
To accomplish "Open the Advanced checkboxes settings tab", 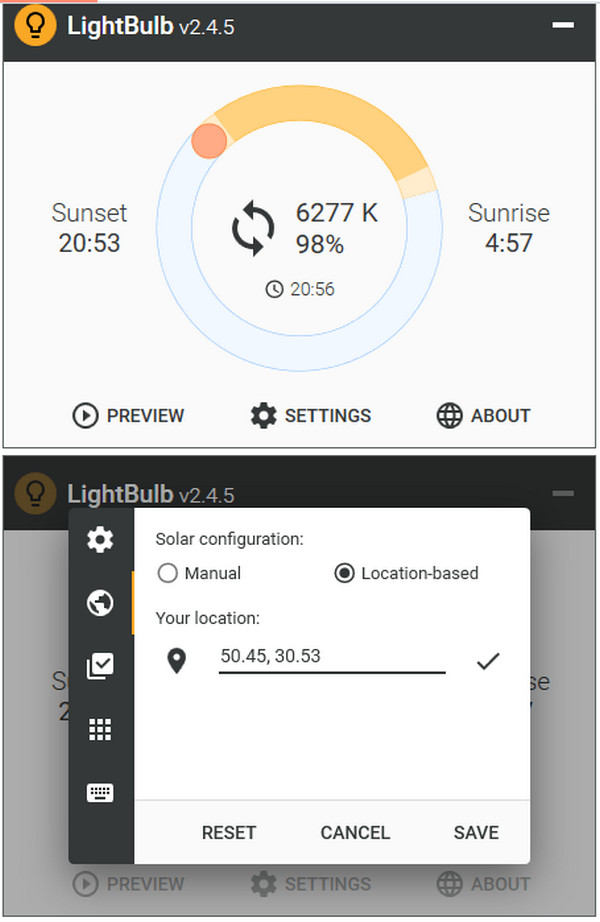I will [100, 666].
